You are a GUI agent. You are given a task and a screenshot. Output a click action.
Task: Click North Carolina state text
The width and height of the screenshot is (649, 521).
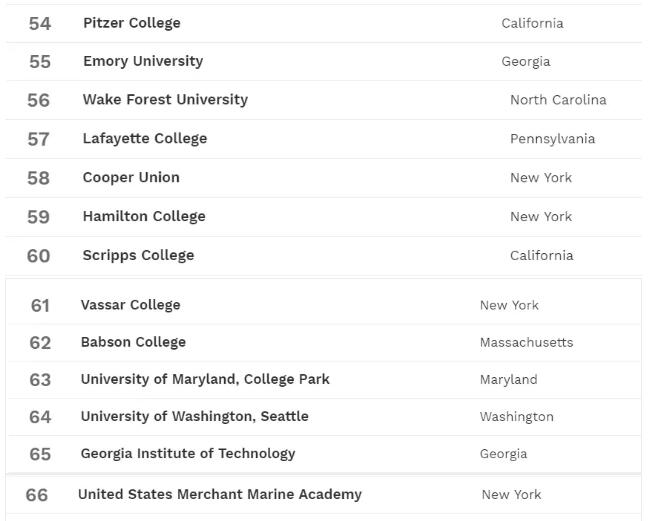coord(558,100)
